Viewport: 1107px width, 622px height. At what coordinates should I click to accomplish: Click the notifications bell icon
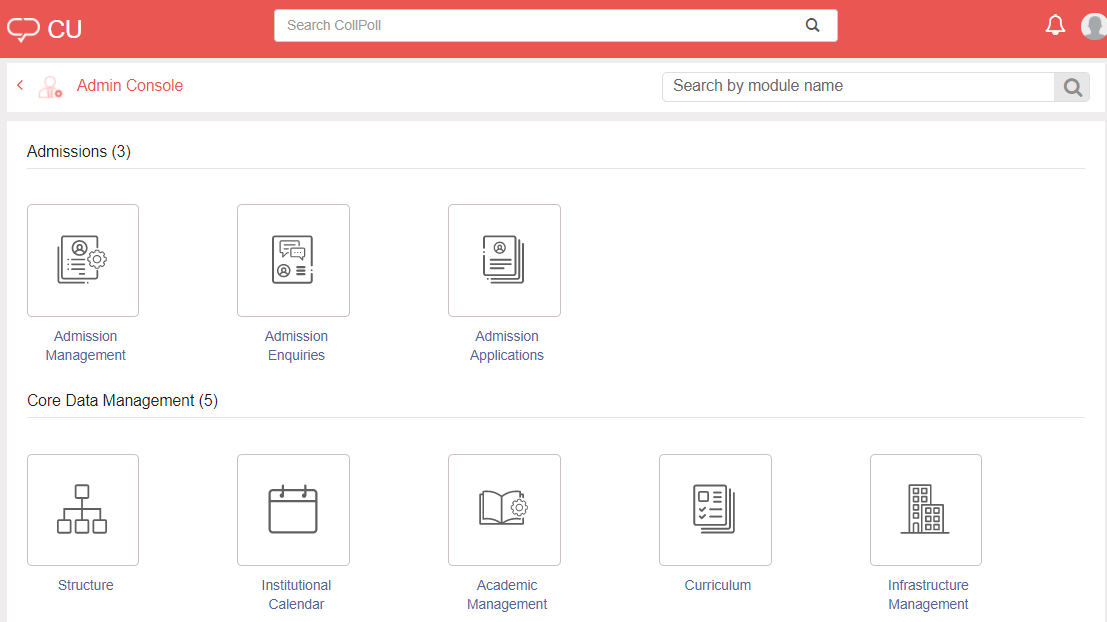tap(1055, 25)
